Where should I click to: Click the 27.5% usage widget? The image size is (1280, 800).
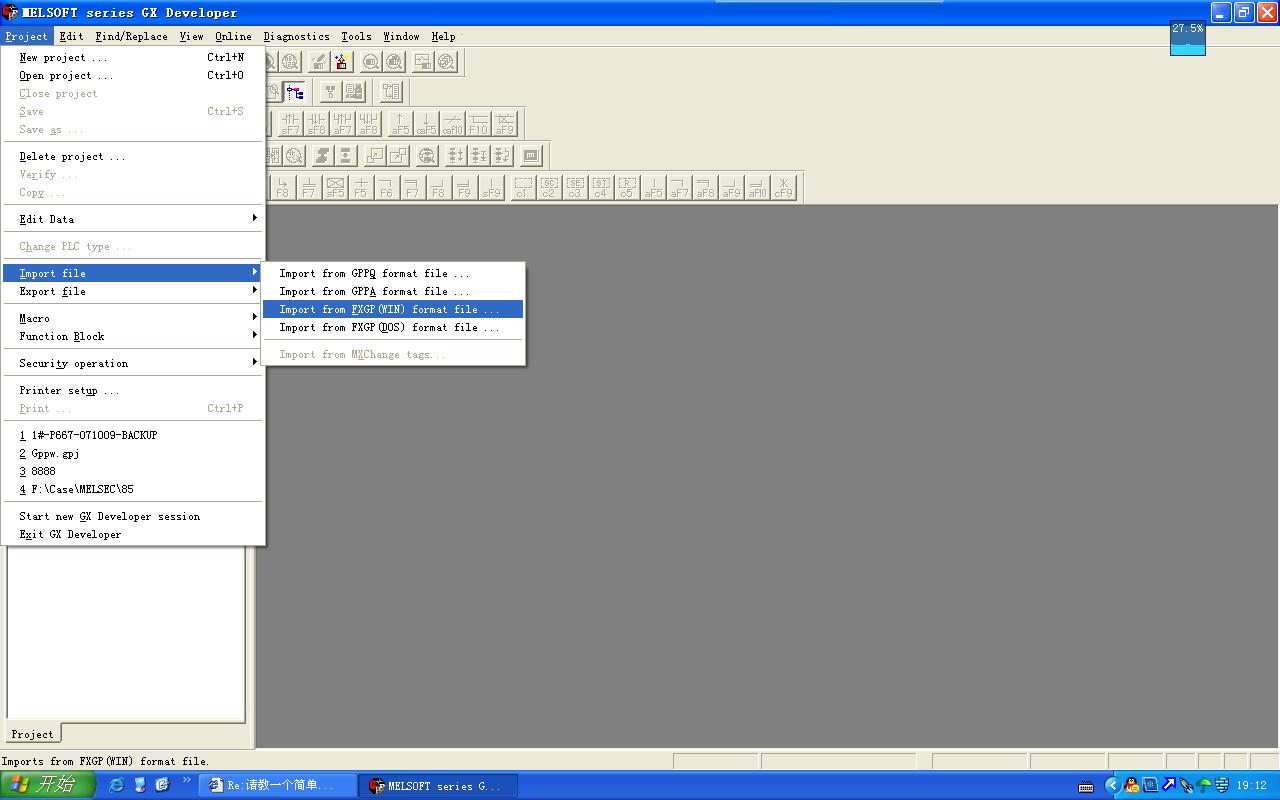(x=1187, y=38)
